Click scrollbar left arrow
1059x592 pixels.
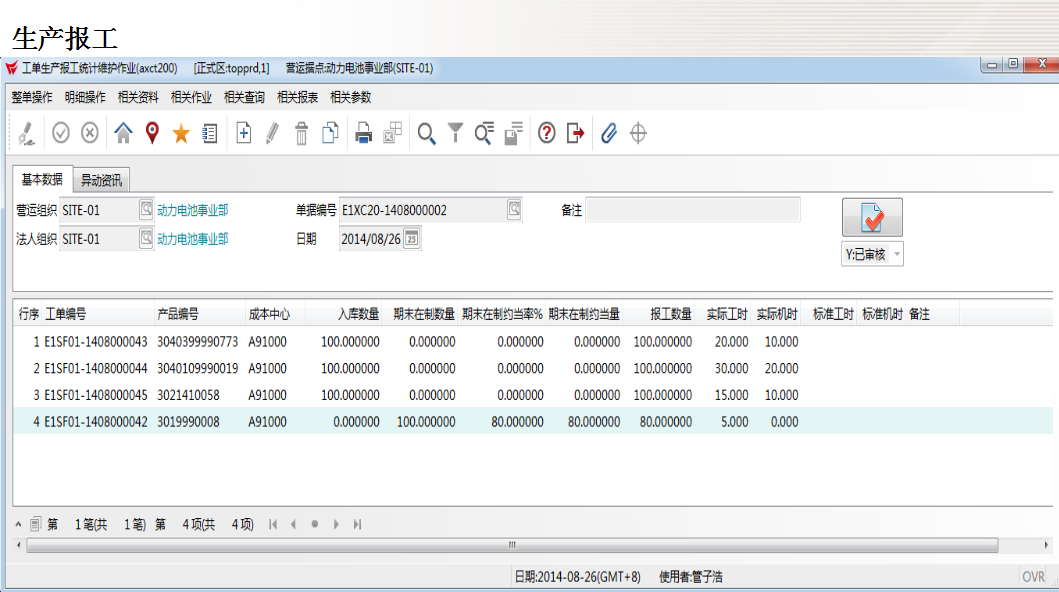pyautogui.click(x=18, y=545)
